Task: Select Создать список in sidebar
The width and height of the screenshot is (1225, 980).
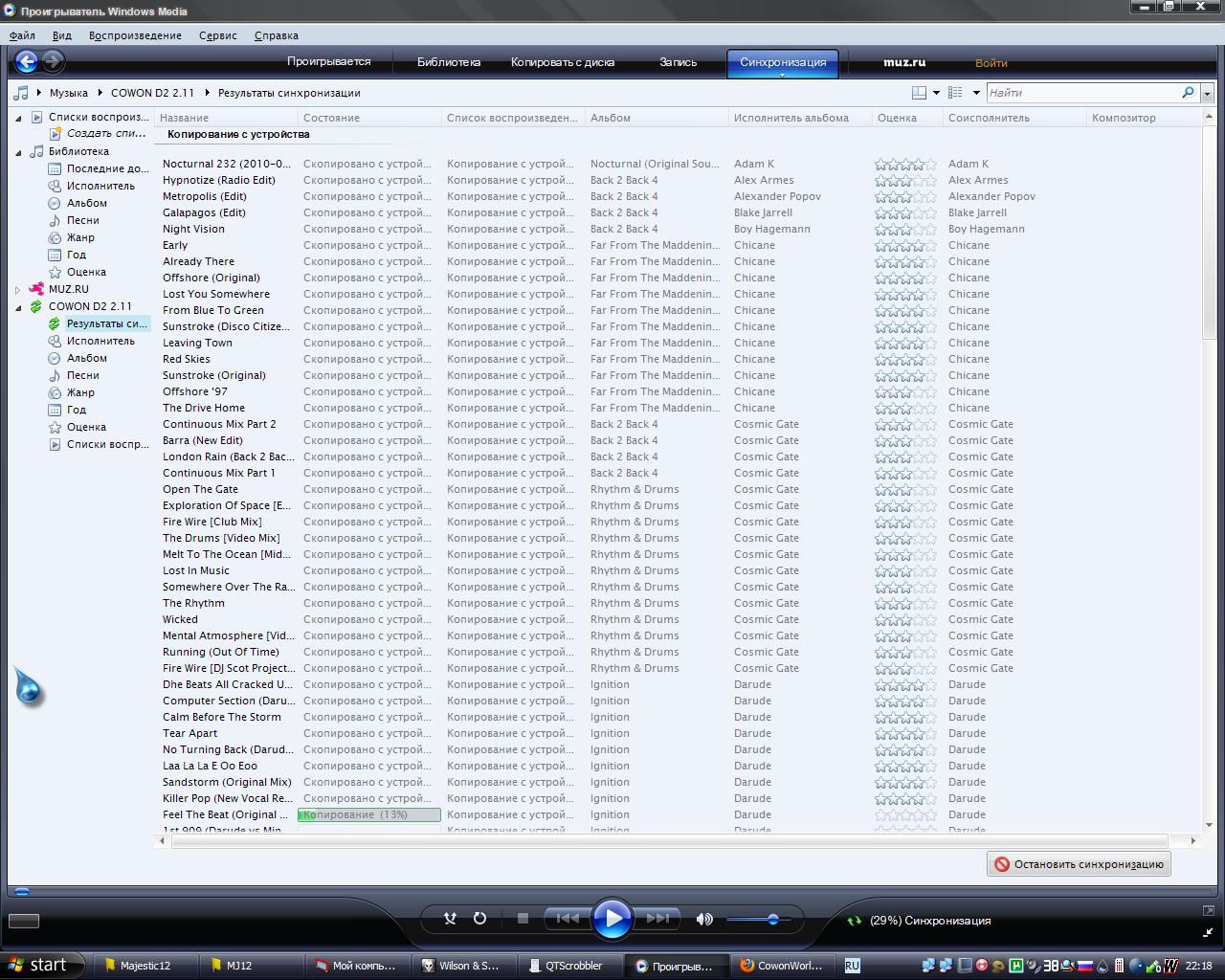Action: click(x=106, y=133)
